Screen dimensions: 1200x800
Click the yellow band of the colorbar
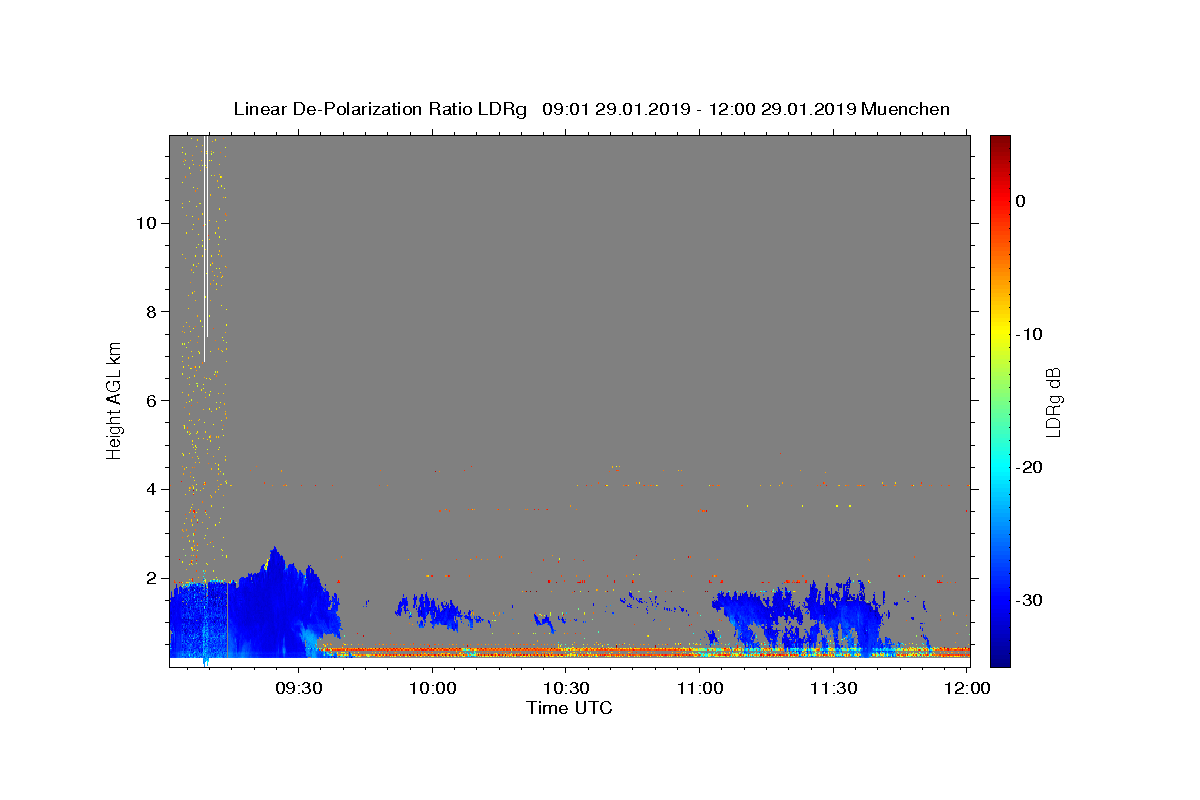999,330
